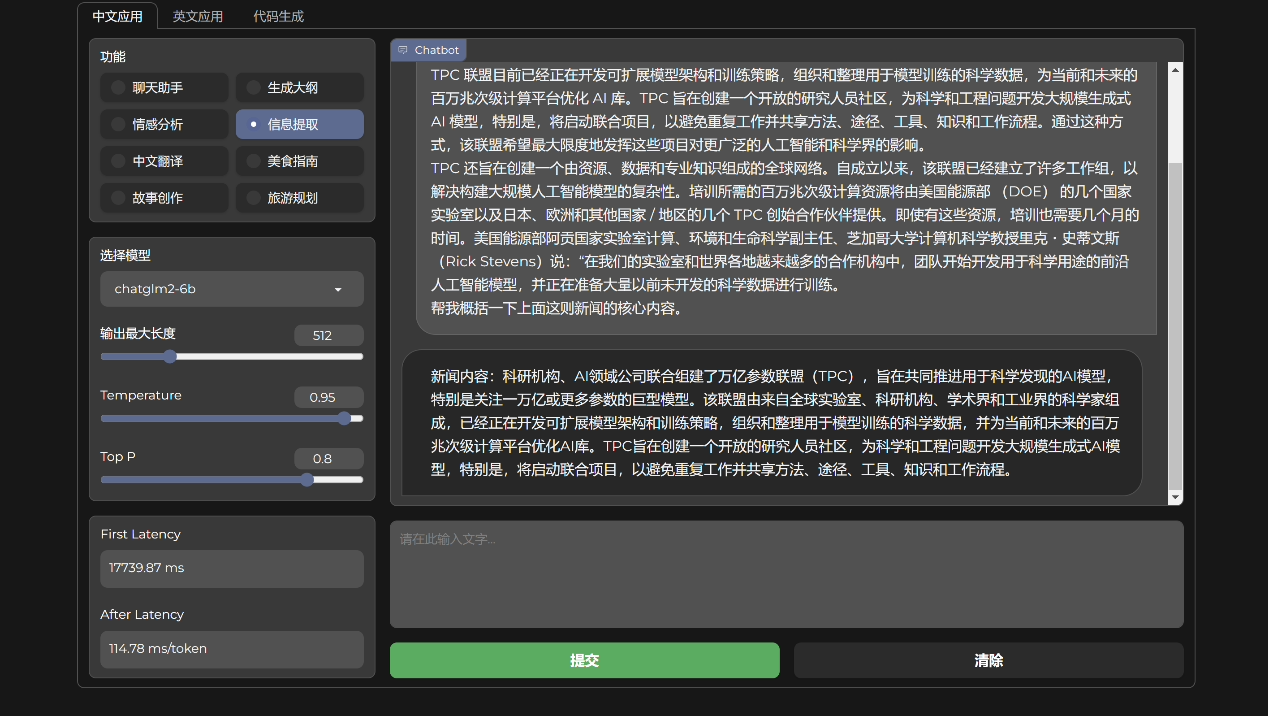Click the model dropdown arrow
Screen dimensions: 1268x716
tap(338, 290)
